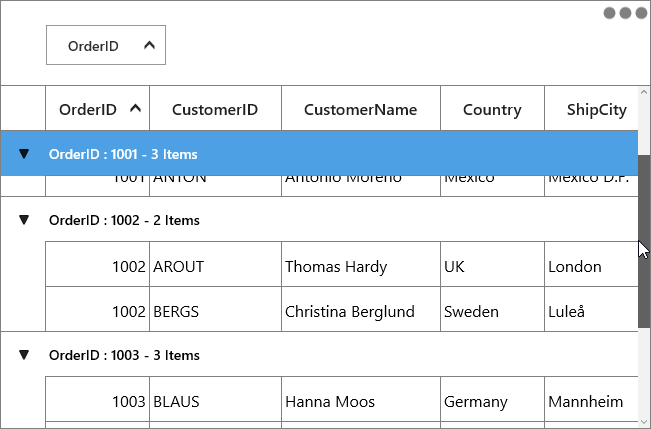The width and height of the screenshot is (651, 429).
Task: Collapse the OrderID 1003 group triangle
Action: coord(24,355)
